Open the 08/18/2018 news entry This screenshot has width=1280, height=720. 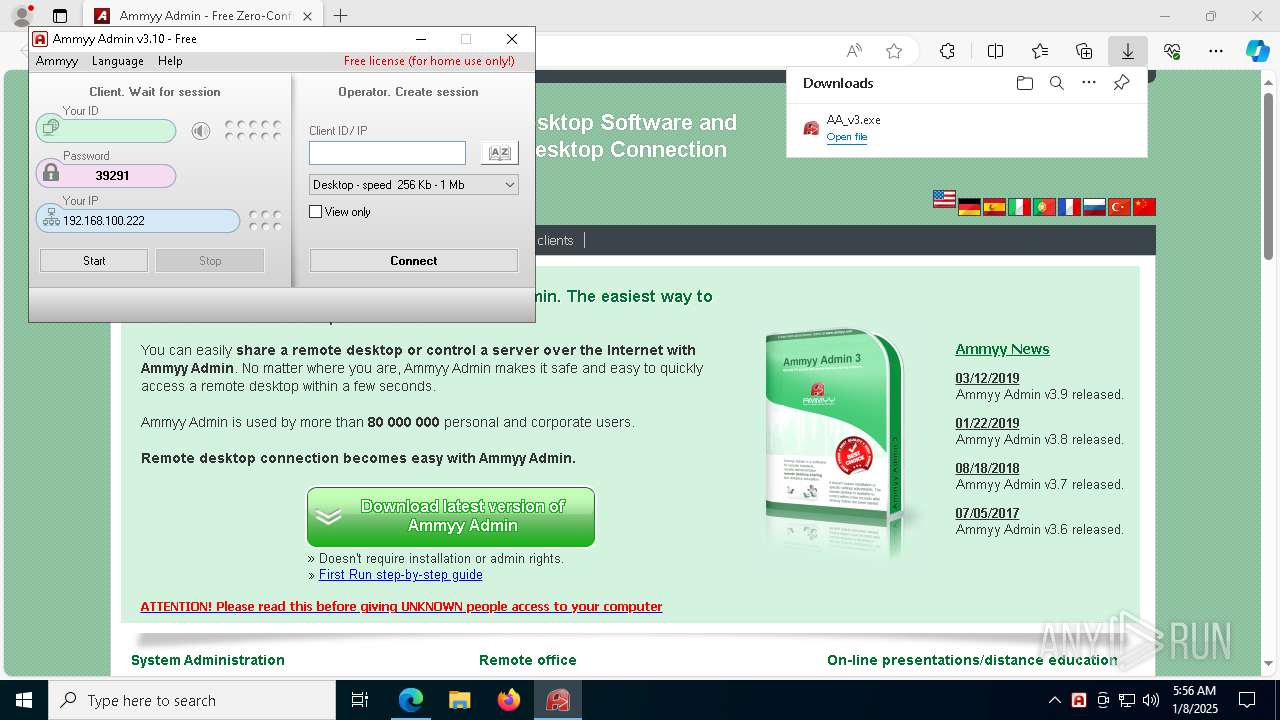point(987,468)
